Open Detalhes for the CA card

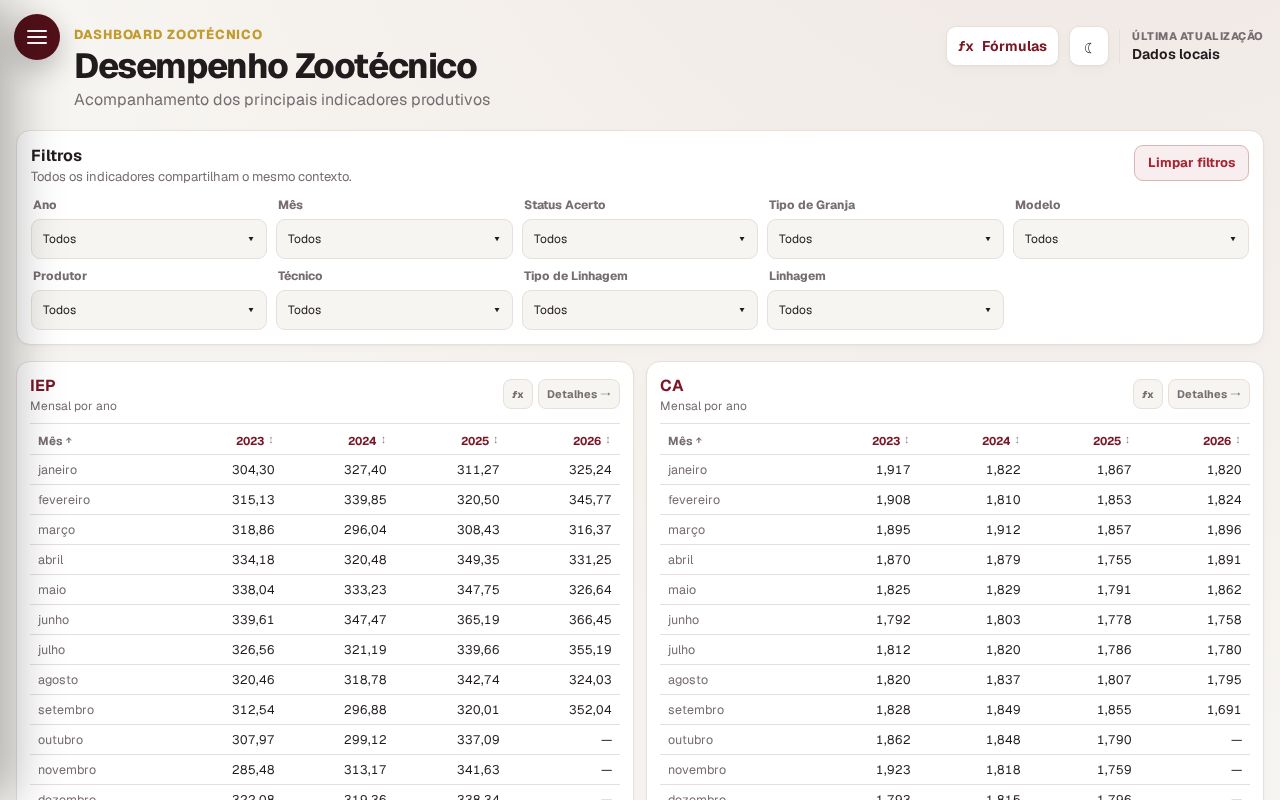(x=1209, y=394)
